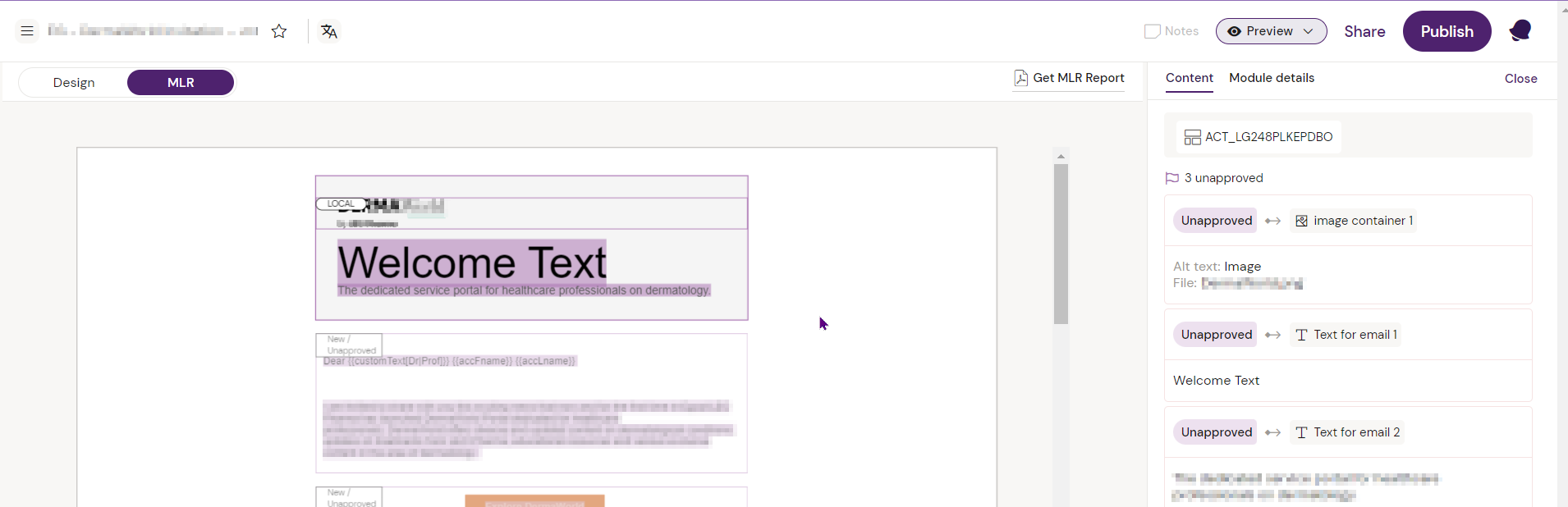
Task: Select the Content tab
Action: (x=1189, y=78)
